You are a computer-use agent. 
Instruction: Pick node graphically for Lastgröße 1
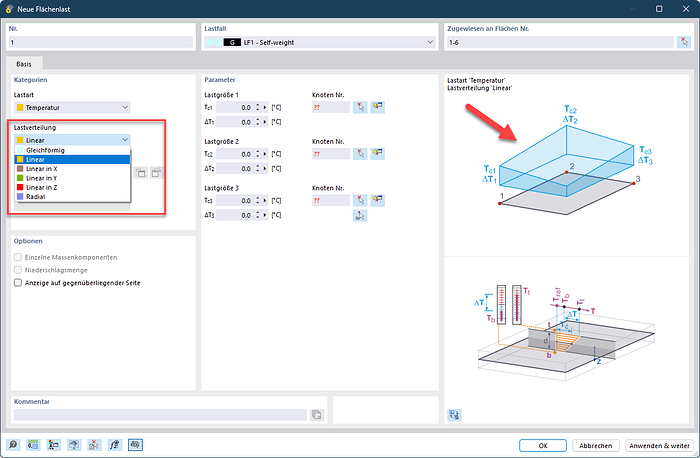coord(360,106)
